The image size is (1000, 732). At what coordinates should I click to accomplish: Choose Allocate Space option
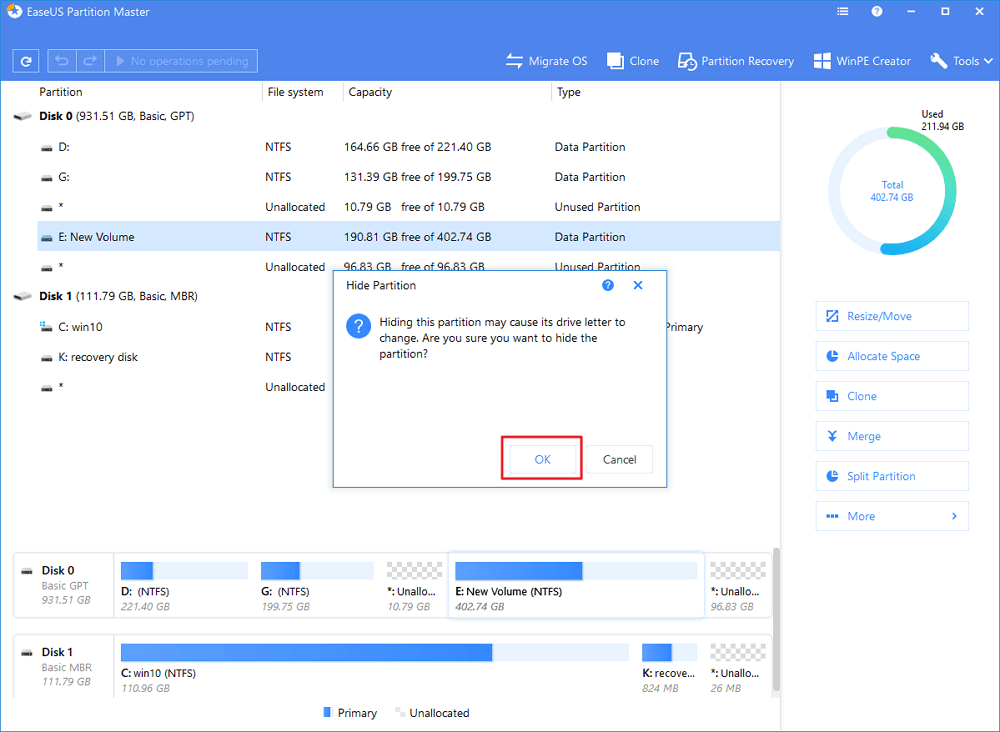tap(892, 356)
